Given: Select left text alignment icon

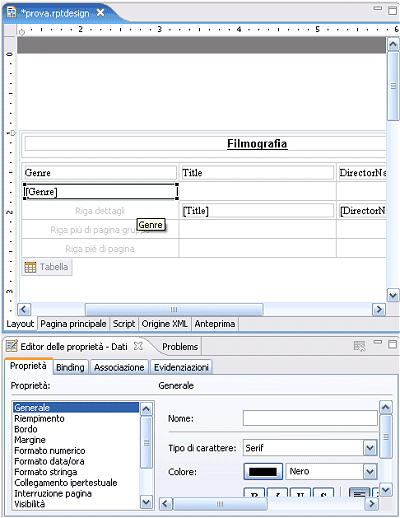Looking at the screenshot, I should [x=359, y=493].
